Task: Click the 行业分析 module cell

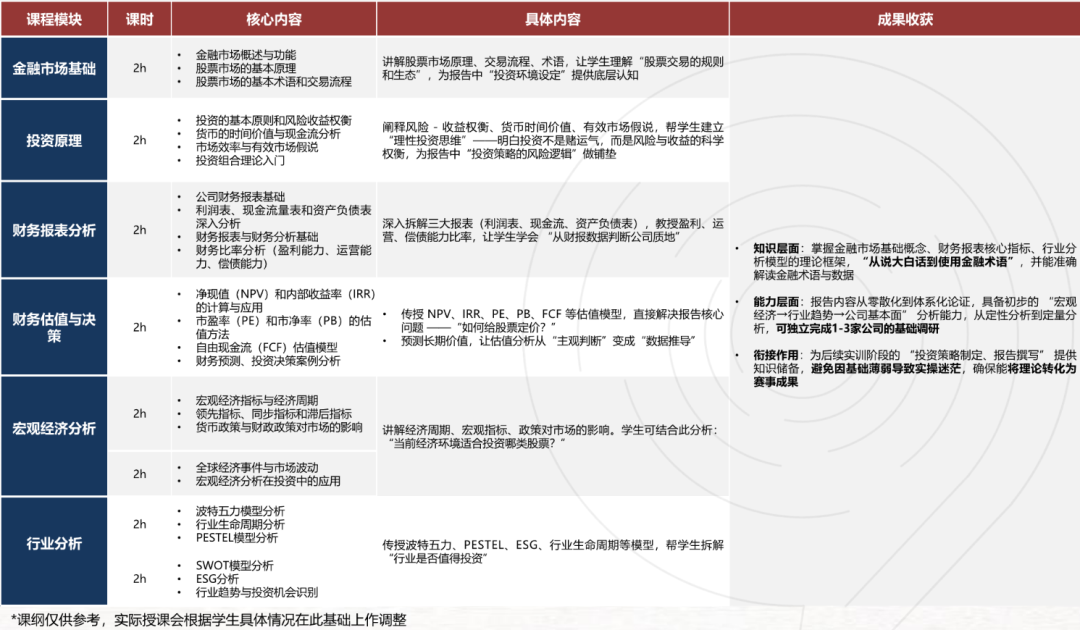Action: pyautogui.click(x=54, y=543)
